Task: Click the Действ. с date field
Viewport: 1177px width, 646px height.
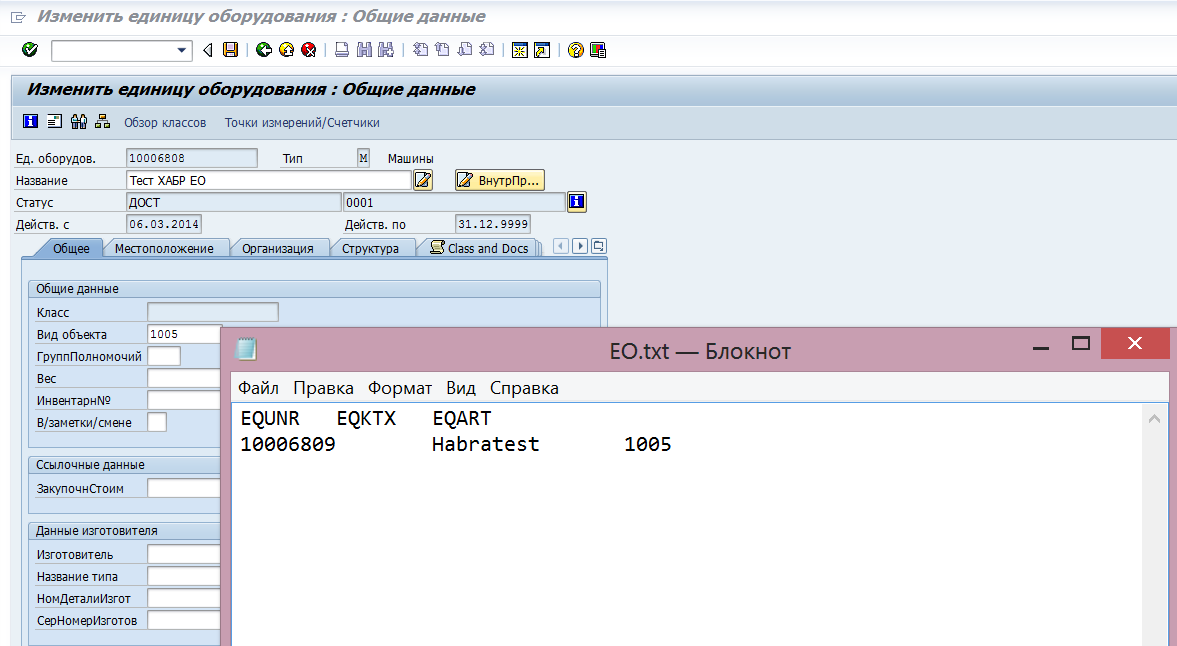Action: pyautogui.click(x=164, y=224)
